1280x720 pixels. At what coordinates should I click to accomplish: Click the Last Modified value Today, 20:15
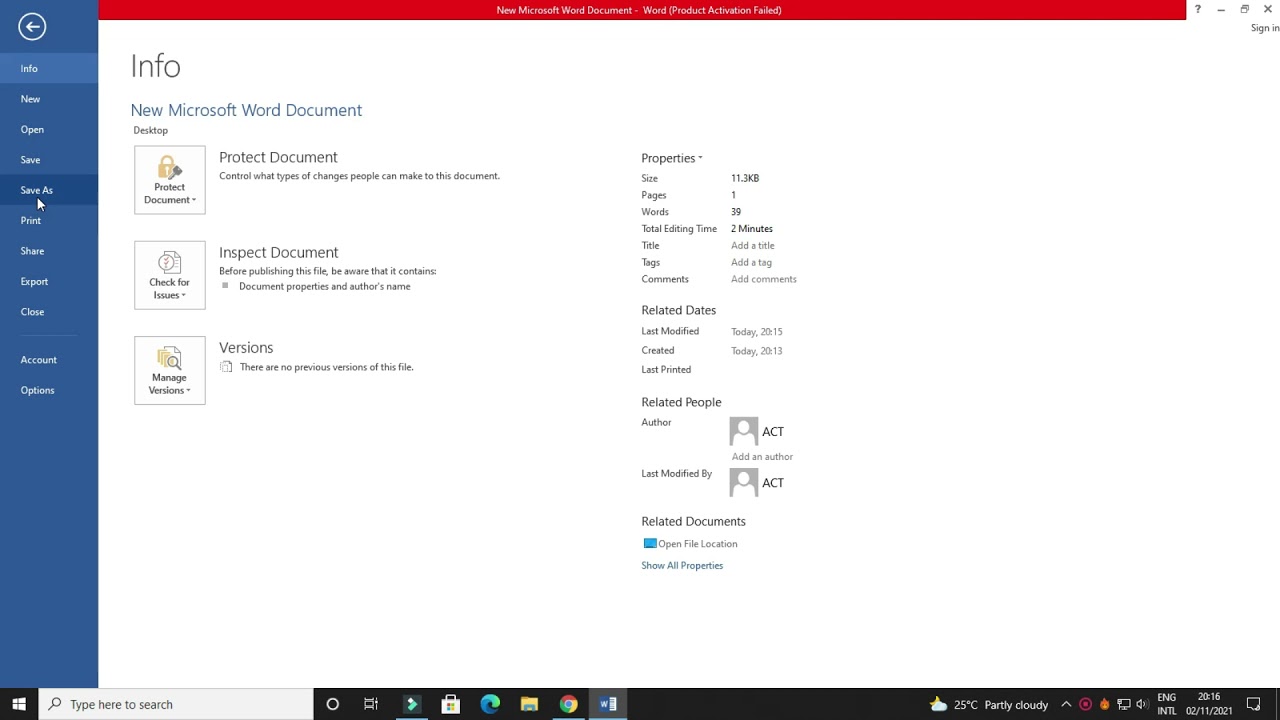(757, 331)
